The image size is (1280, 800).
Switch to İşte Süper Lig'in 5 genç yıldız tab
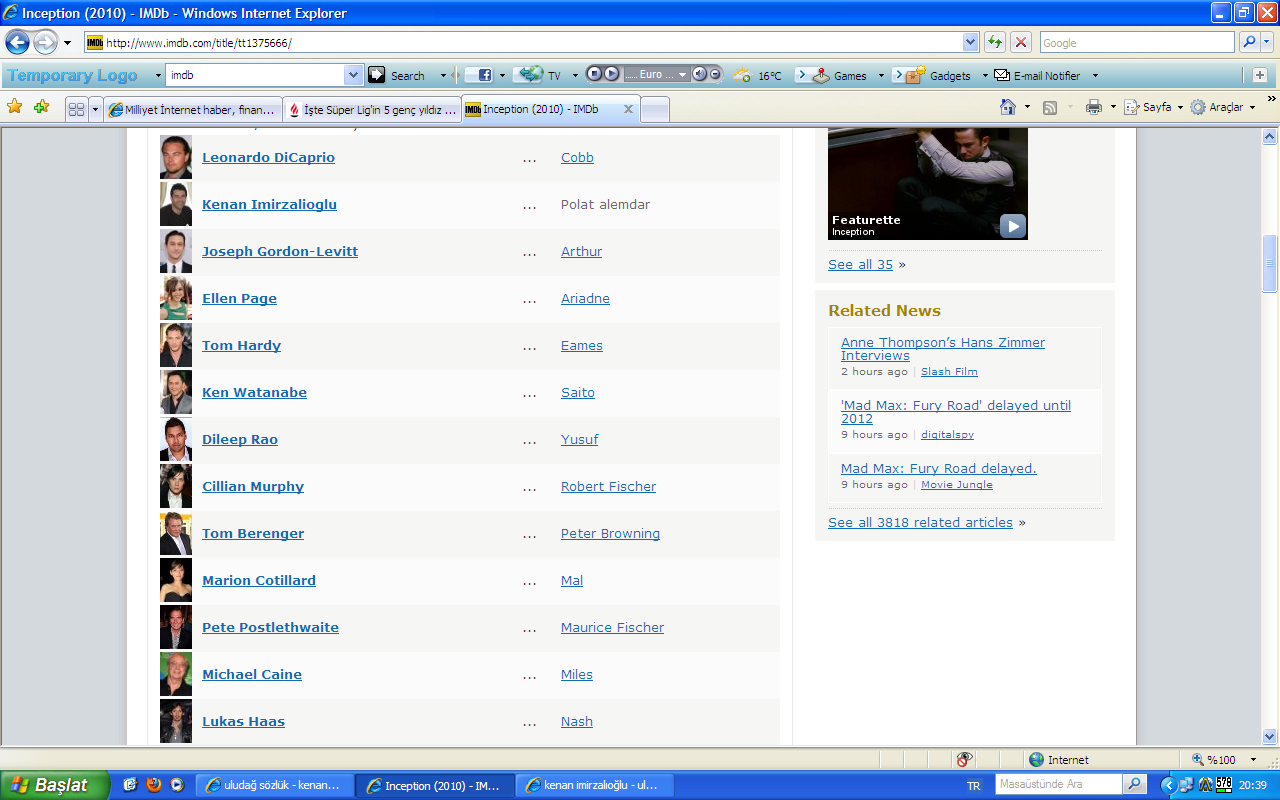372,110
